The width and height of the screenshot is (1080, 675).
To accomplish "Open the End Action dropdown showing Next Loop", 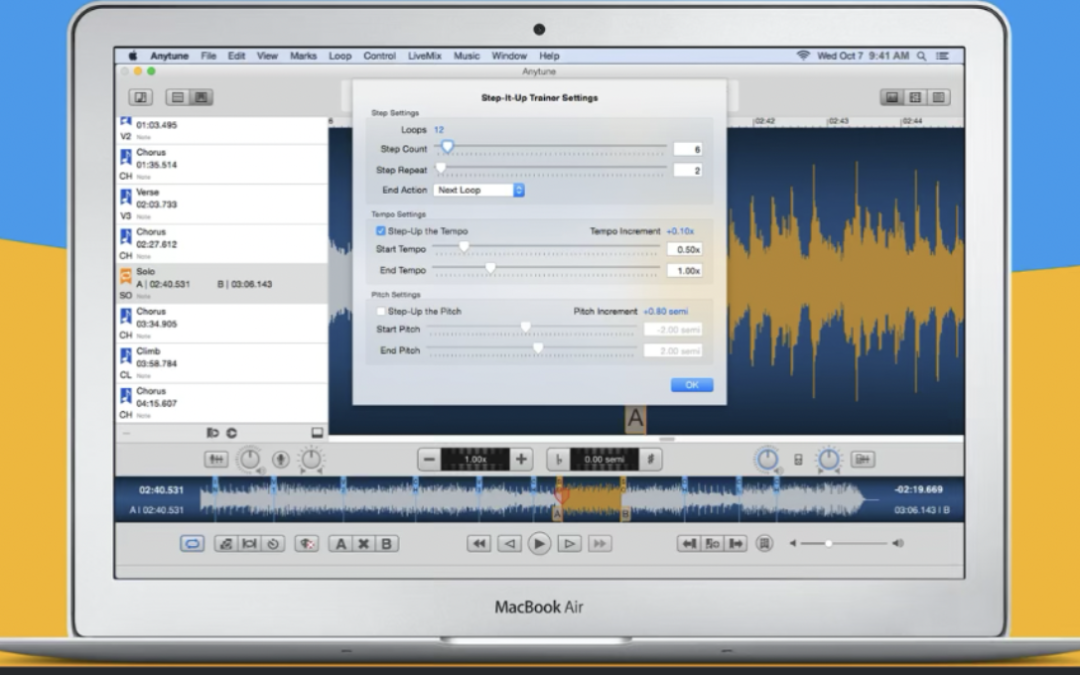I will click(478, 190).
